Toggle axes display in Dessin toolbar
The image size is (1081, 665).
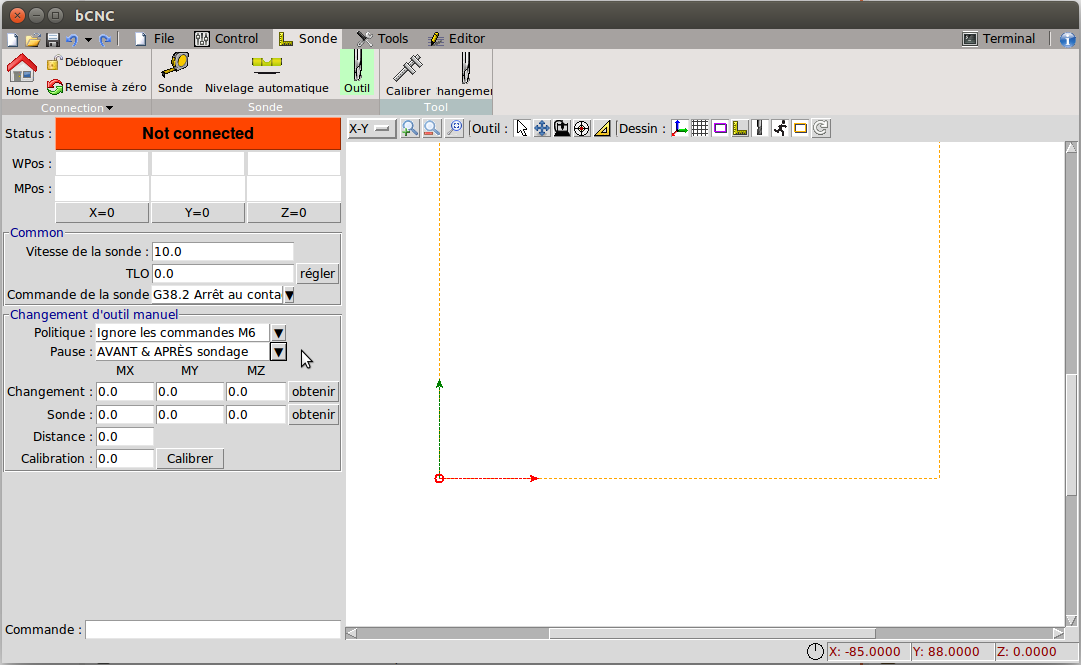(x=680, y=128)
